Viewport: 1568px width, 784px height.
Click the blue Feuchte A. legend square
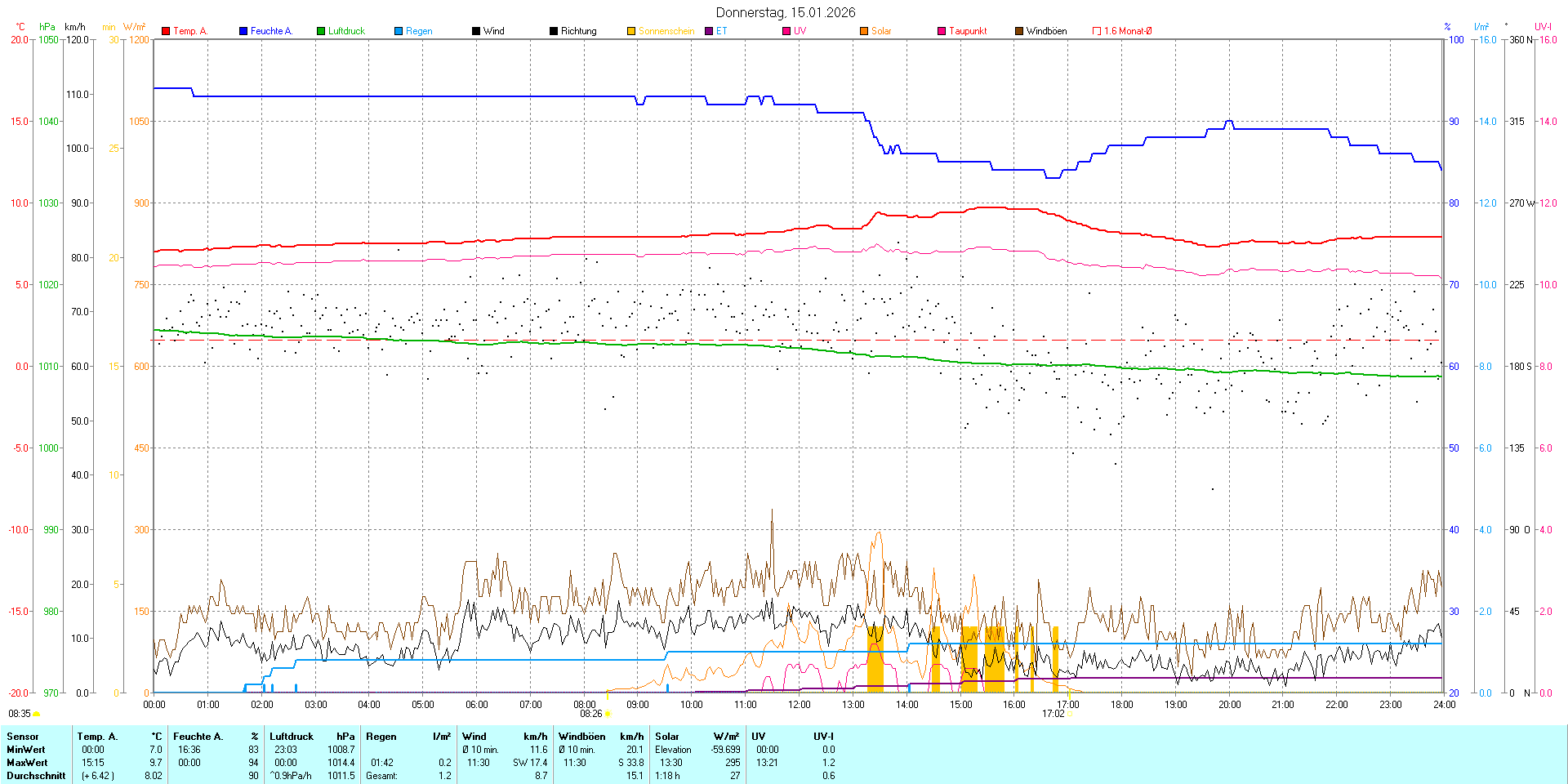point(243,31)
